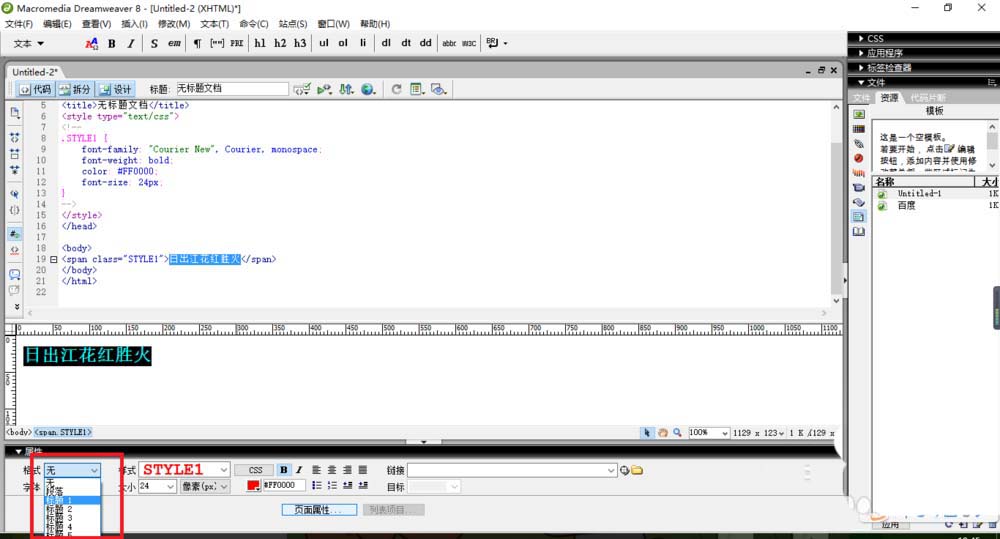Open 文件(F) menu
This screenshot has width=1000, height=539.
19,24
